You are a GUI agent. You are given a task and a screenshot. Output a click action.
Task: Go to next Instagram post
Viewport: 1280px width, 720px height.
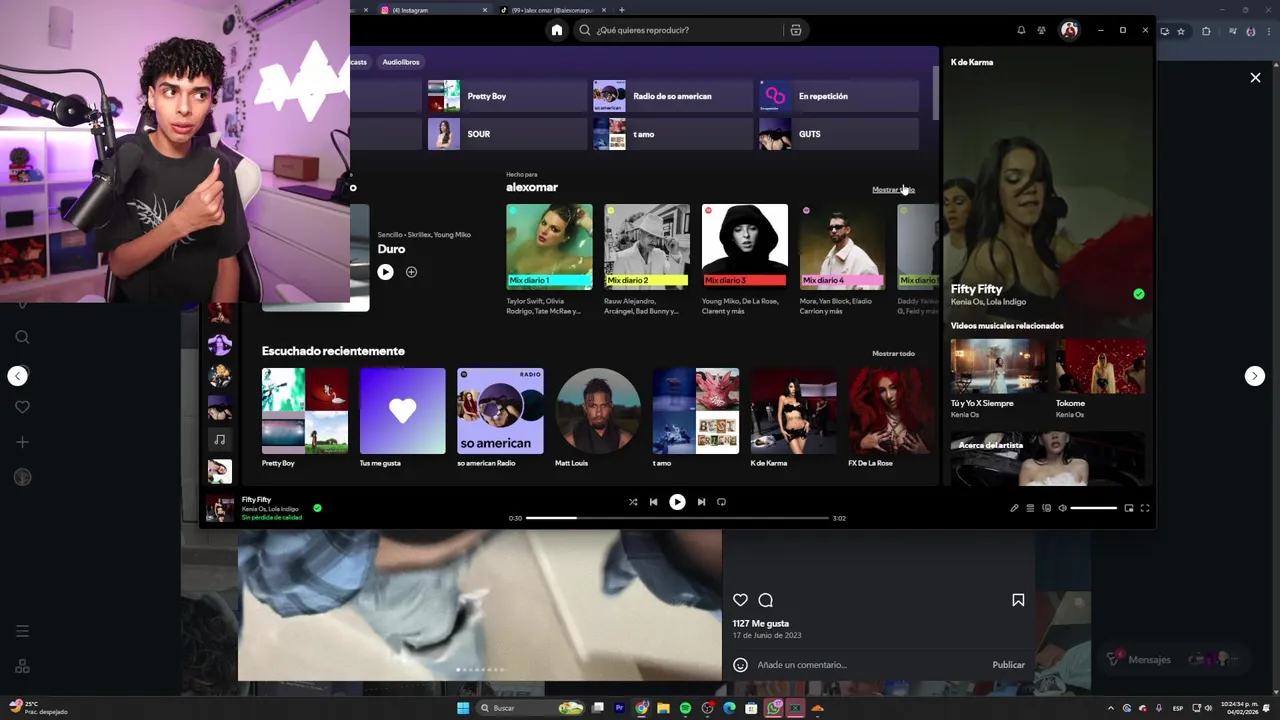[x=1255, y=376]
